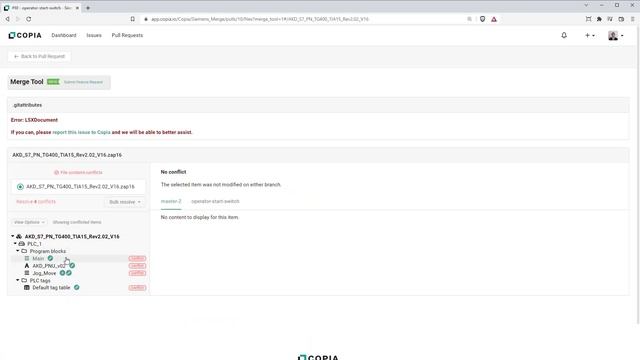This screenshot has height=360, width=640.
Task: Click the Program blocks folder icon
Action: pyautogui.click(x=24, y=251)
